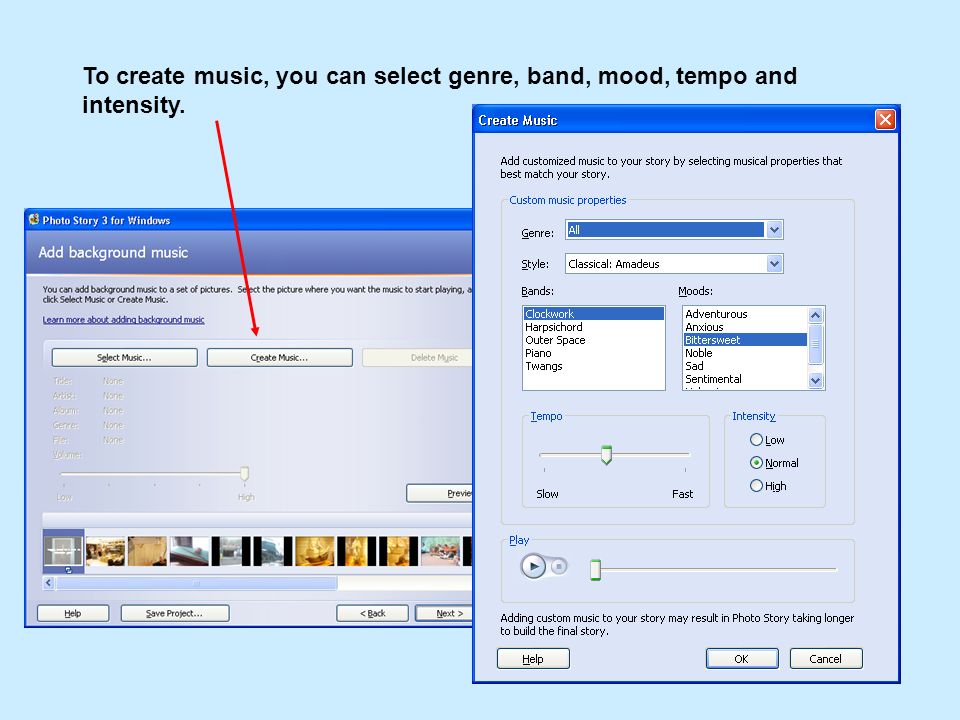Select the second filmstrip thumbnail

tap(105, 551)
